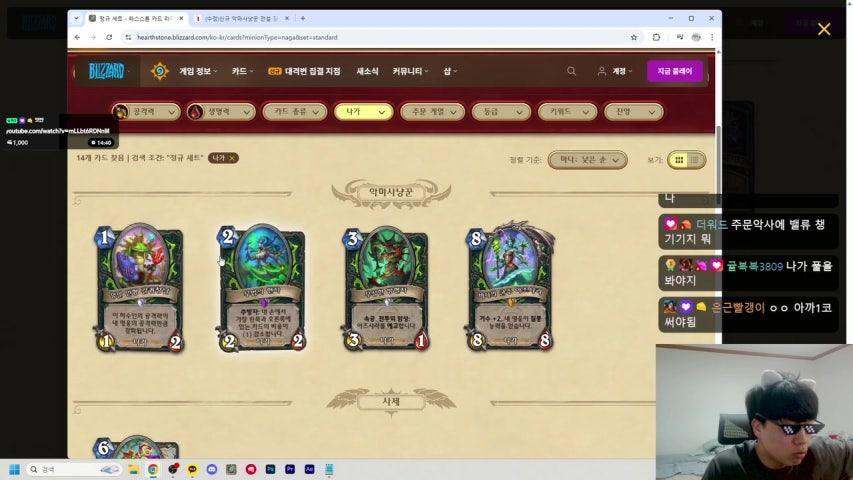Open File Explorer from the taskbar
Viewport: 853px width, 480px height.
(133, 469)
